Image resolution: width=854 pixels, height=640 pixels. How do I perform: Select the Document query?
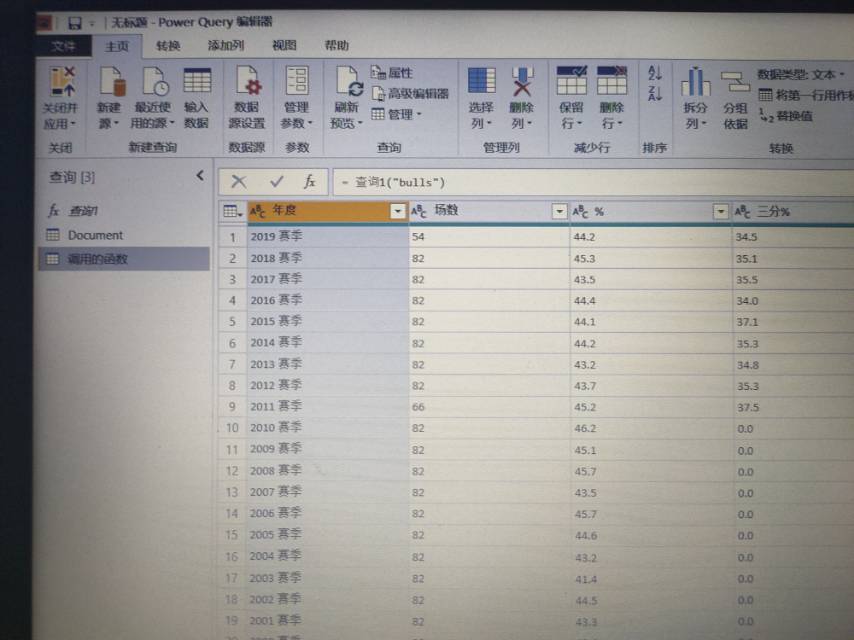(x=125, y=235)
